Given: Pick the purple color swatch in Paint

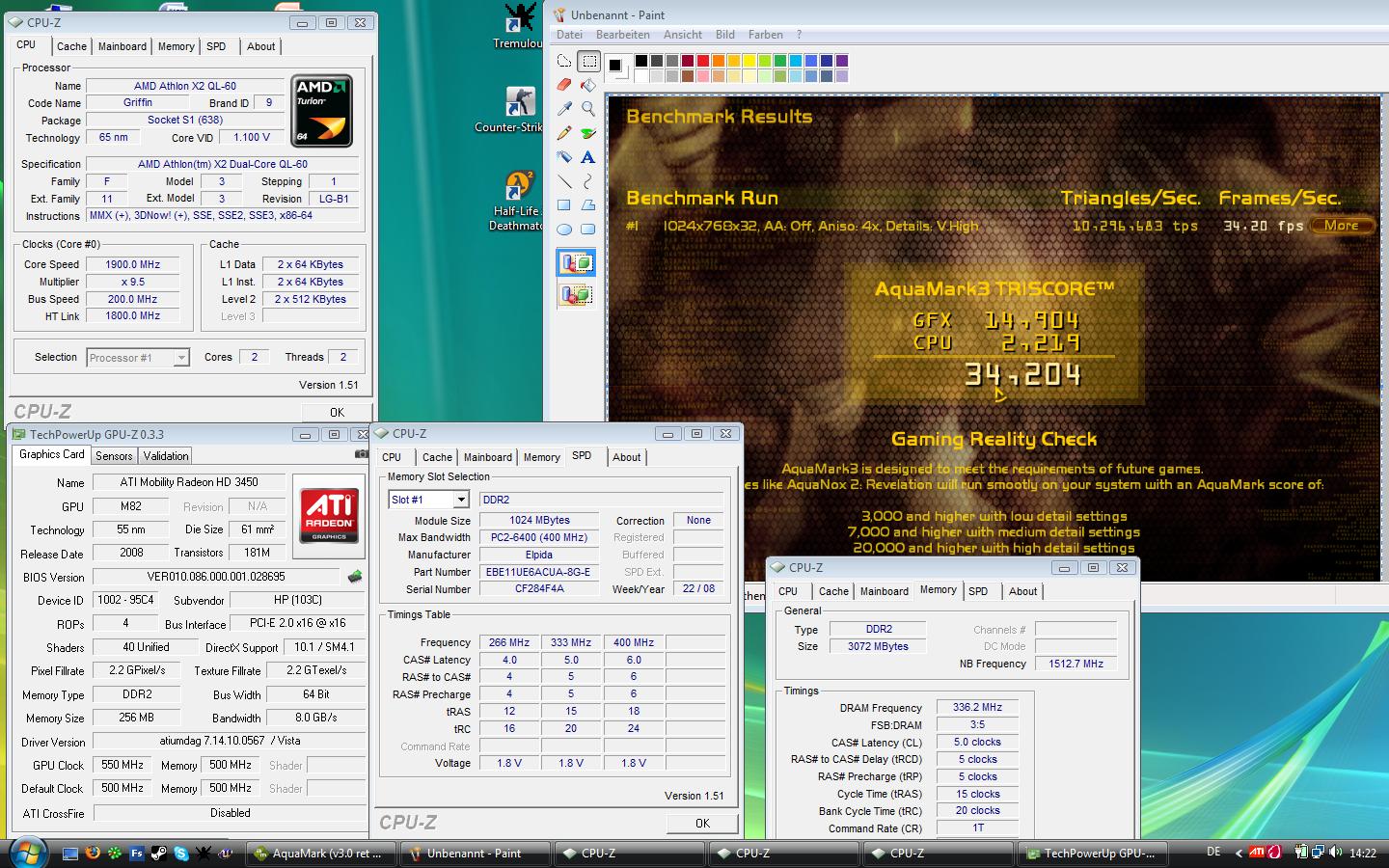Looking at the screenshot, I should tap(842, 61).
